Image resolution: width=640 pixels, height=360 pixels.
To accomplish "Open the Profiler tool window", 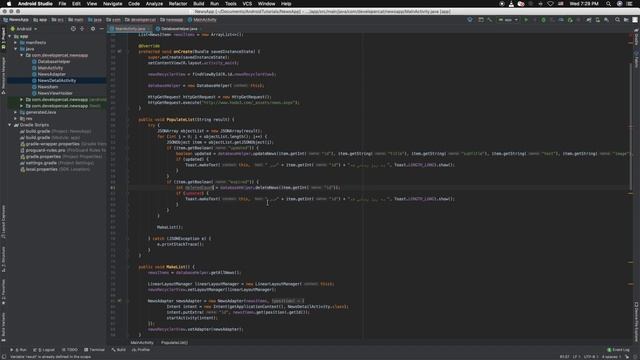I will [x=141, y=350].
